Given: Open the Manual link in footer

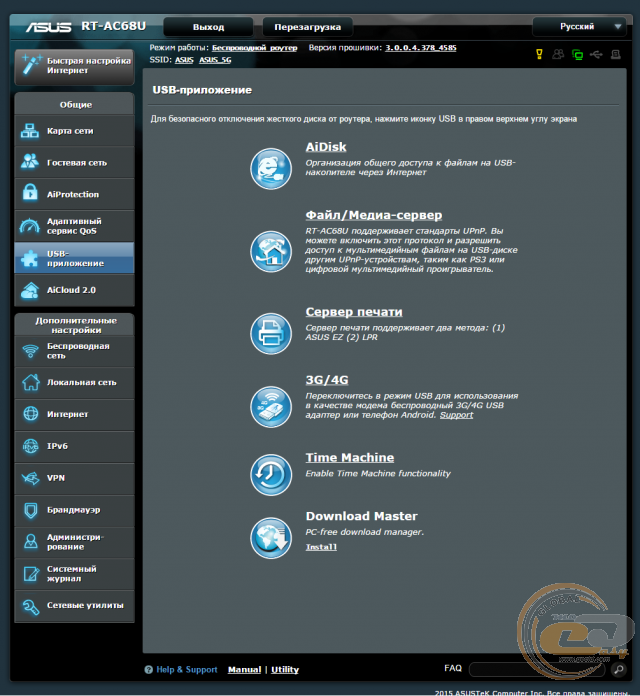Looking at the screenshot, I should click(x=244, y=669).
